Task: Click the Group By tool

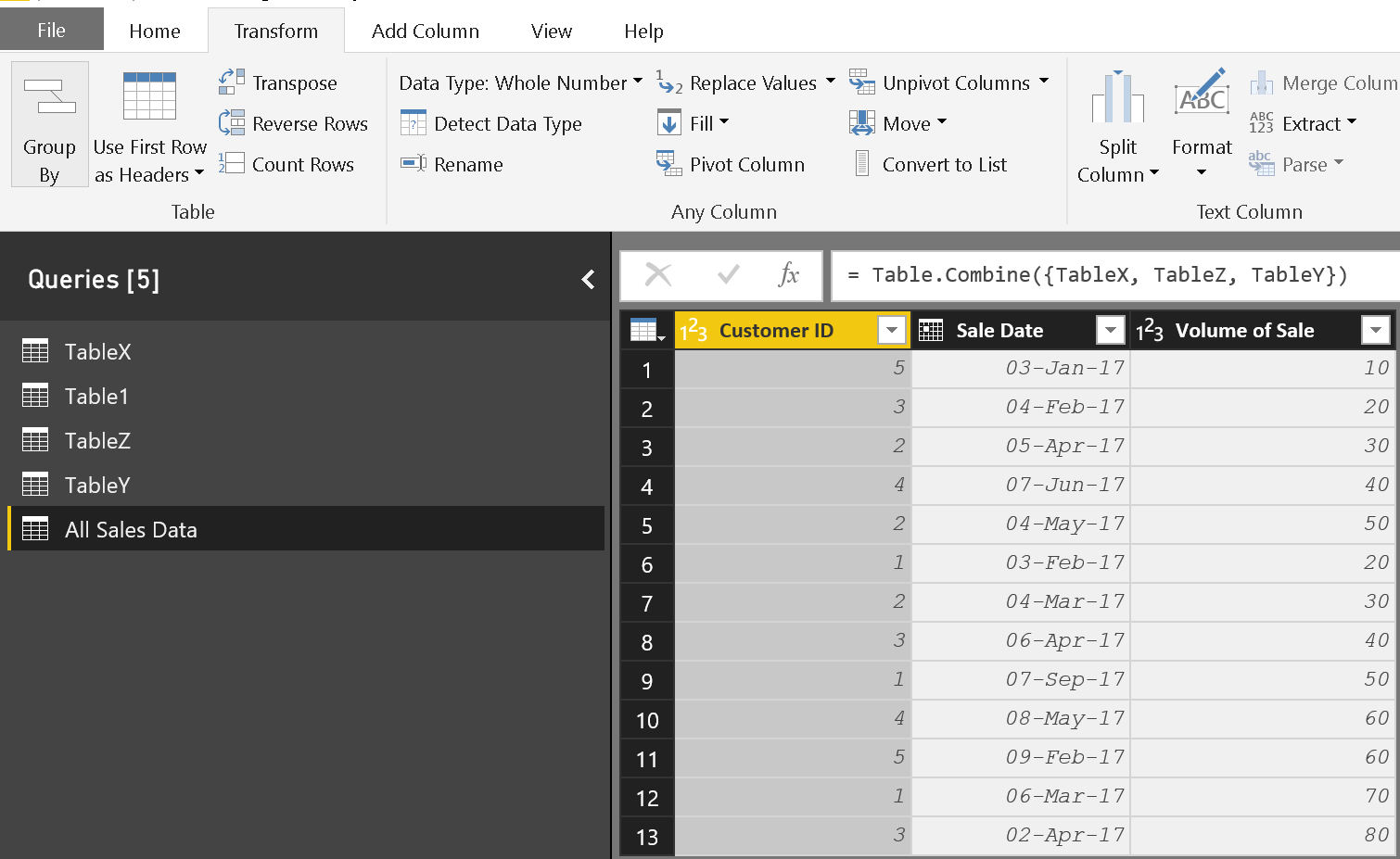Action: [x=48, y=125]
